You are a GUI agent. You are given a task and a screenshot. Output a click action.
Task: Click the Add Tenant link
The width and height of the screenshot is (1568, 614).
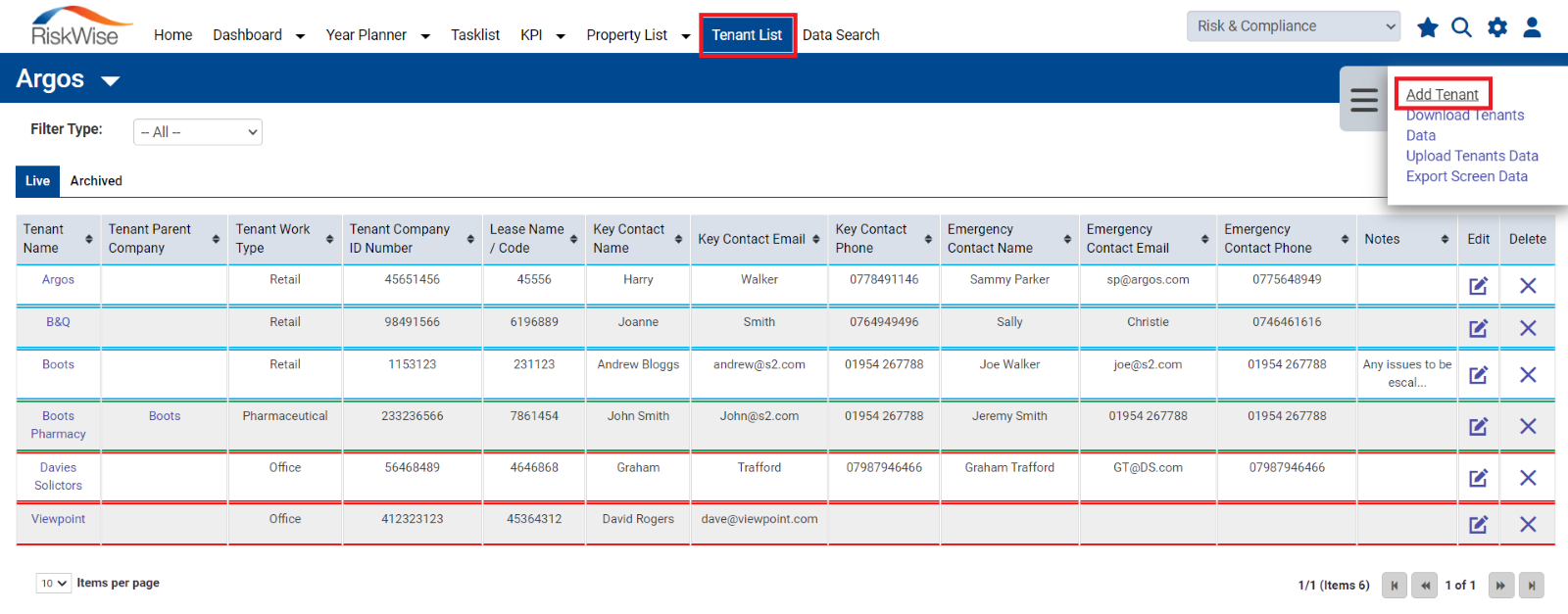pos(1443,94)
